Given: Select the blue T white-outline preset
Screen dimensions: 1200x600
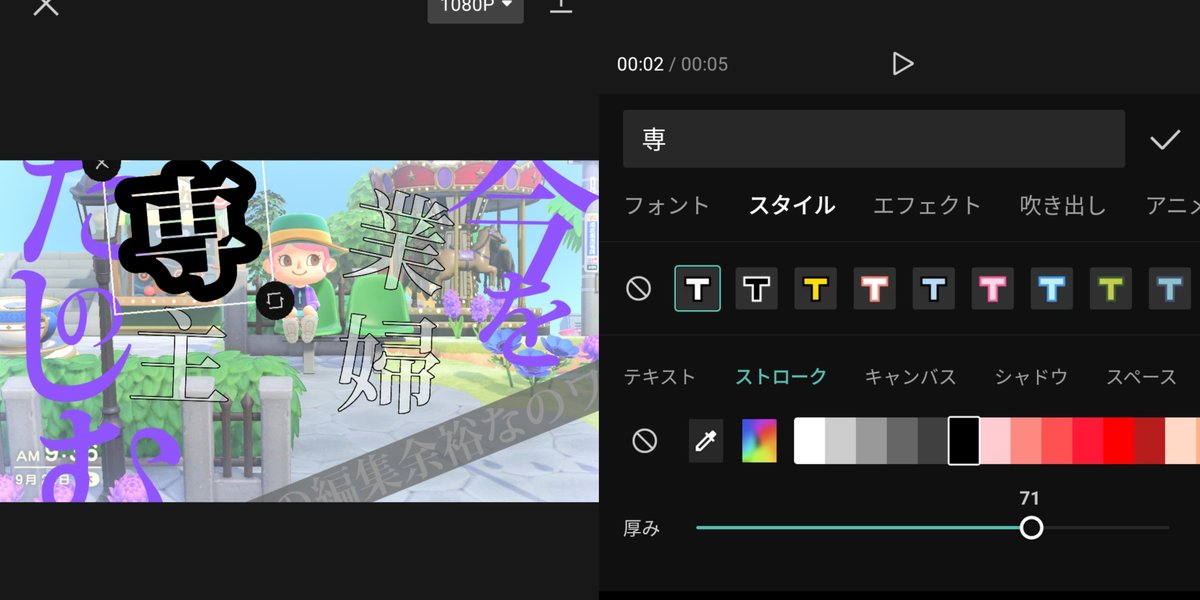Looking at the screenshot, I should click(x=1052, y=289).
